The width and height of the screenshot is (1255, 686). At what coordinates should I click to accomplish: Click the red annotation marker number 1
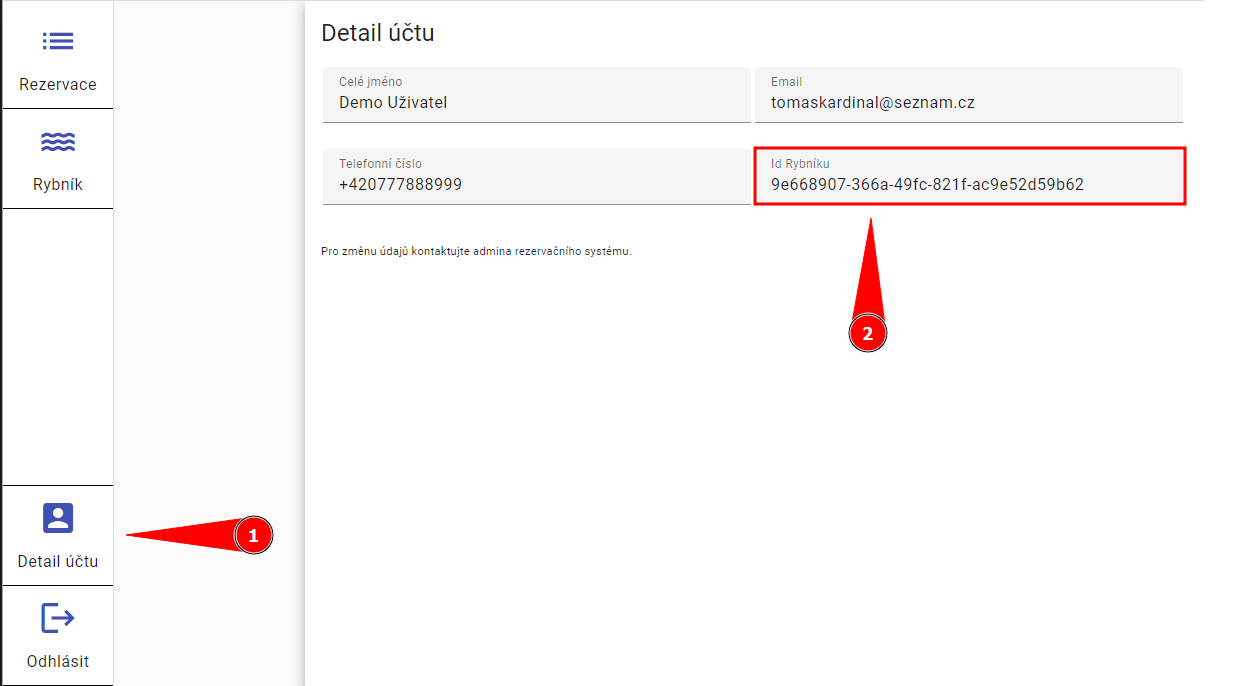tap(253, 536)
